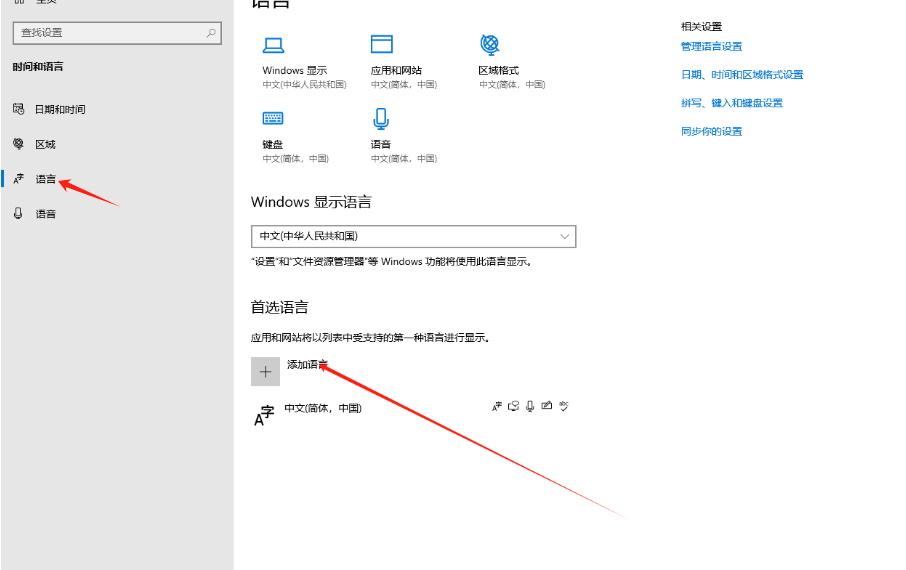906x570 pixels.
Task: Open the 管理语言设置 link
Action: pyautogui.click(x=711, y=47)
